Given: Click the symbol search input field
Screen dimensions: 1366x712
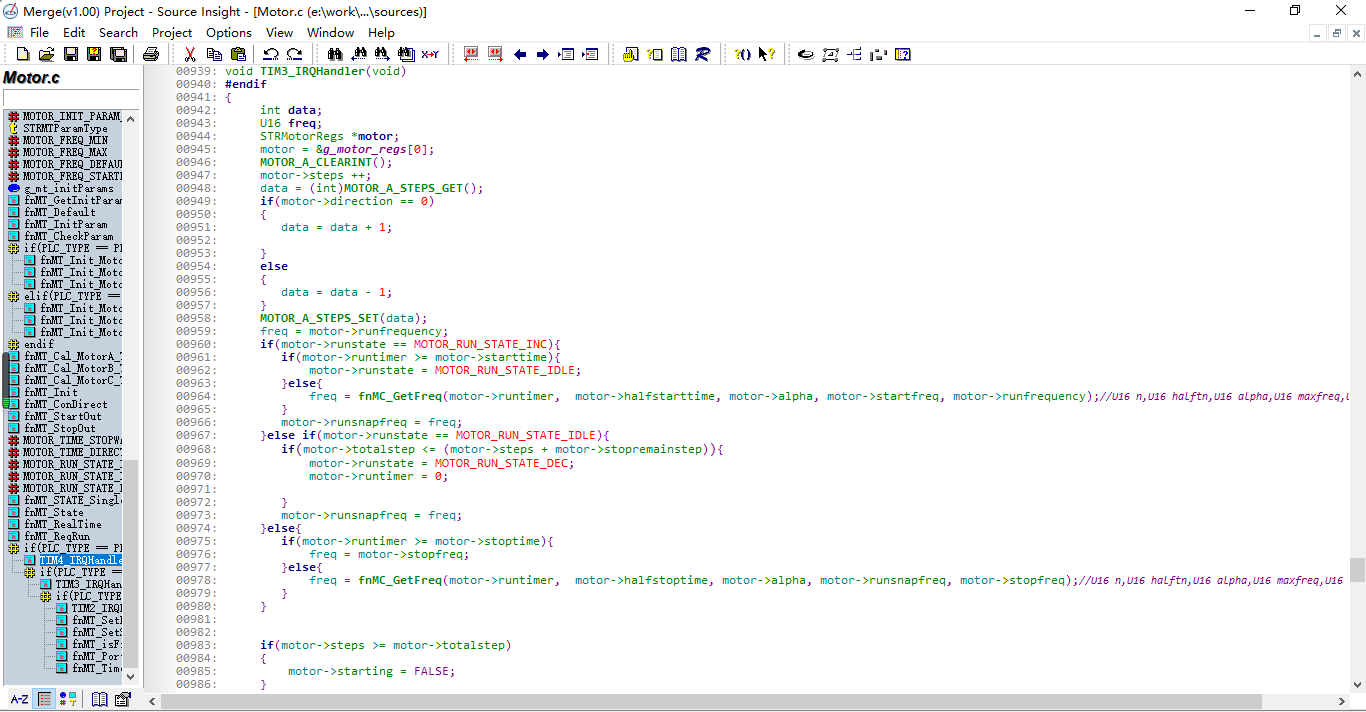Looking at the screenshot, I should [x=70, y=97].
